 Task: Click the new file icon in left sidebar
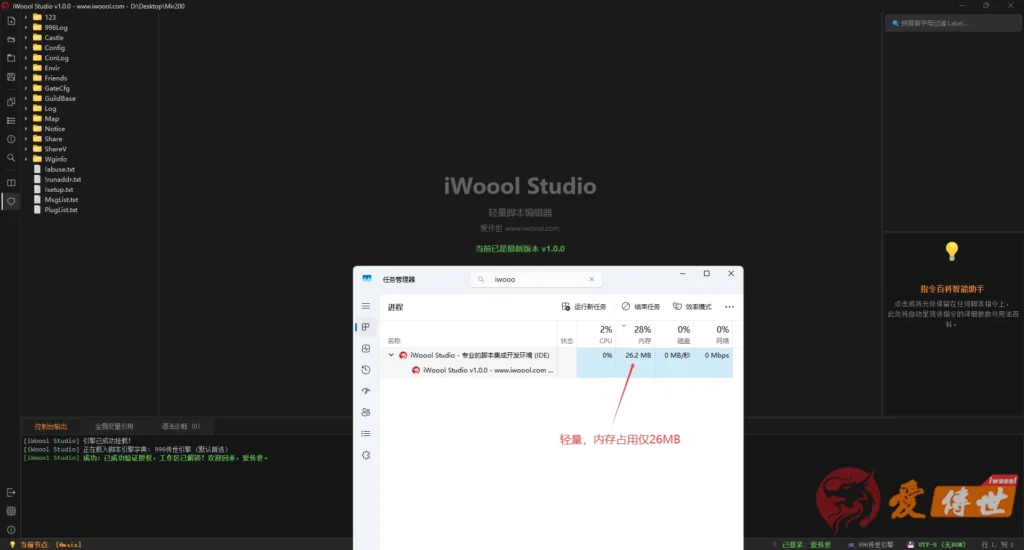tap(11, 21)
